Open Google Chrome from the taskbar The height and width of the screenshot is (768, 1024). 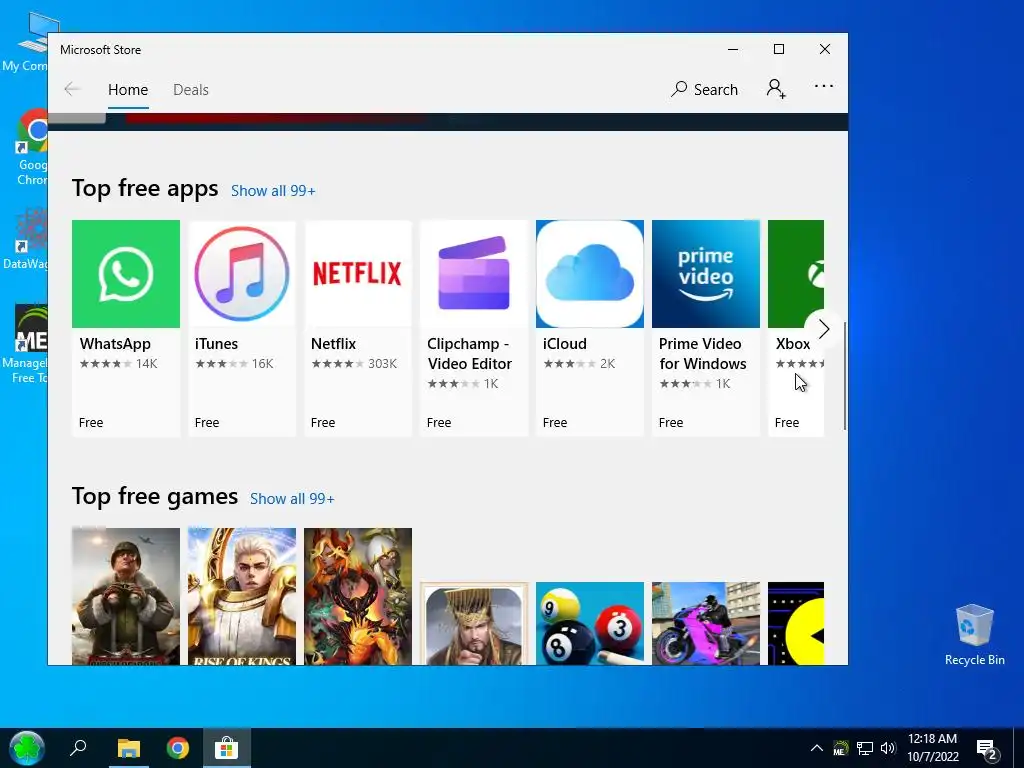[x=178, y=748]
